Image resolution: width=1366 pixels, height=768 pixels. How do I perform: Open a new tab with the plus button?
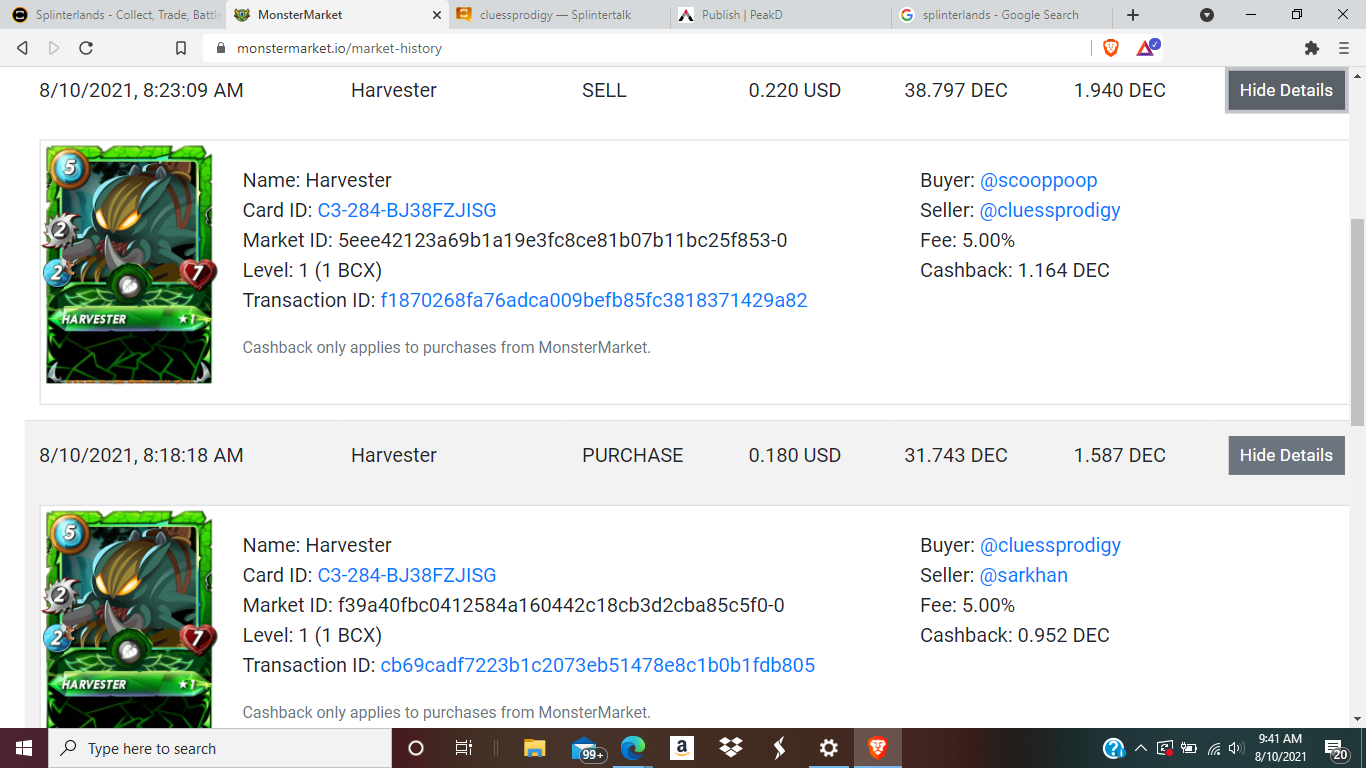1133,15
